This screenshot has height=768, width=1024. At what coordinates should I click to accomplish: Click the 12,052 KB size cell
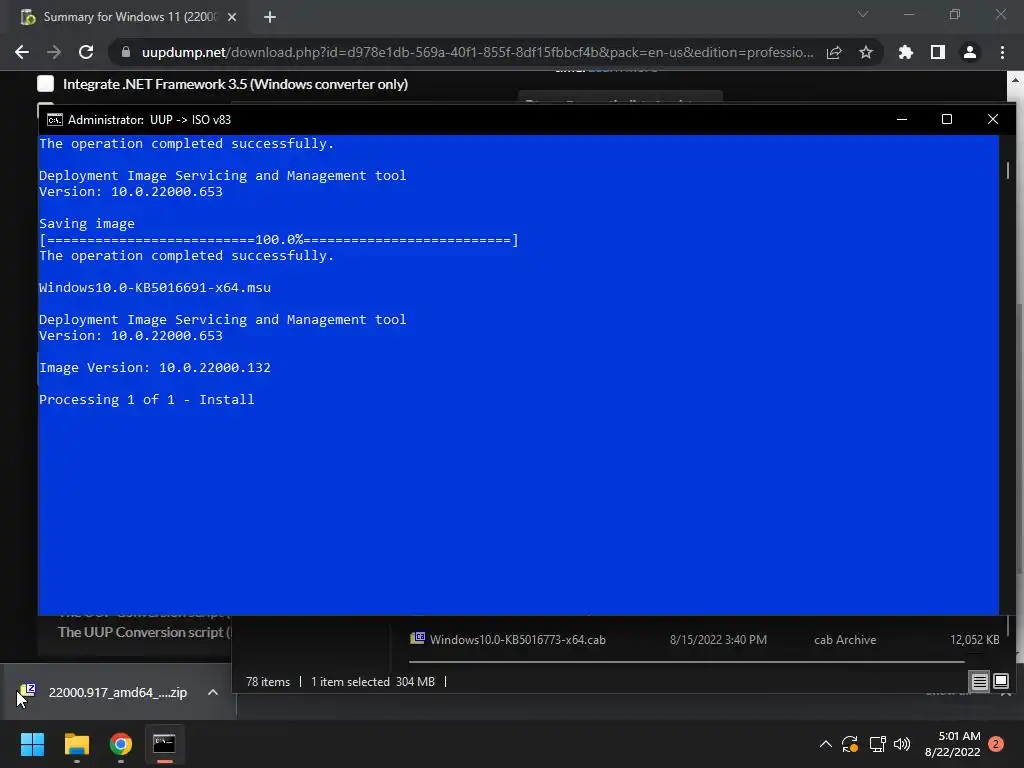click(974, 640)
